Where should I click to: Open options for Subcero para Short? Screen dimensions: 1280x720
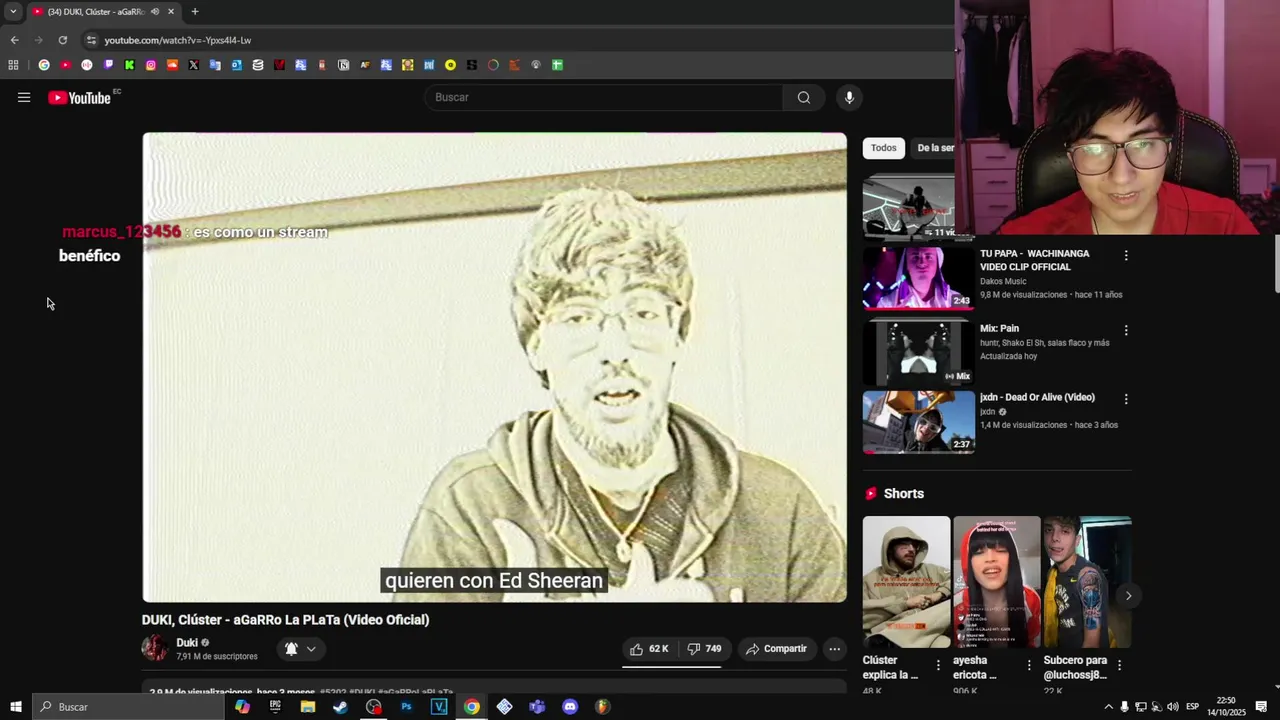(x=1119, y=665)
